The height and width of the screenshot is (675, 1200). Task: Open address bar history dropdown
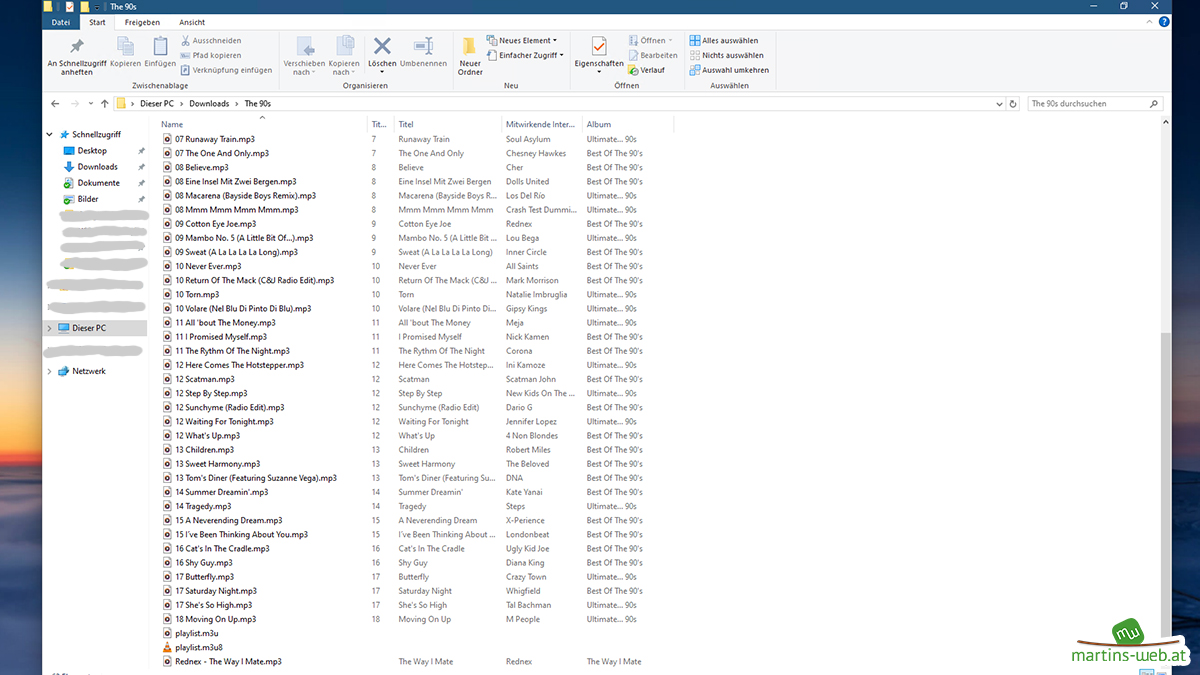999,103
